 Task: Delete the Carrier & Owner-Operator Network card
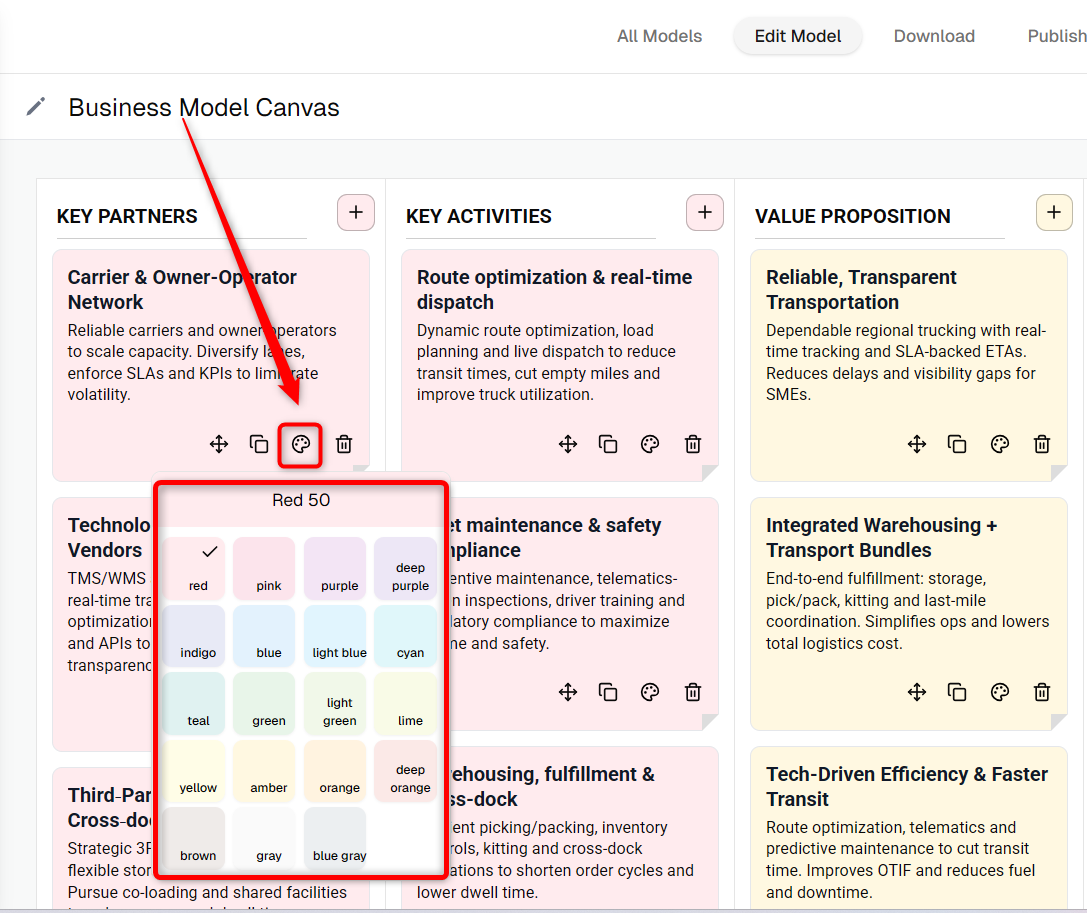(x=344, y=444)
